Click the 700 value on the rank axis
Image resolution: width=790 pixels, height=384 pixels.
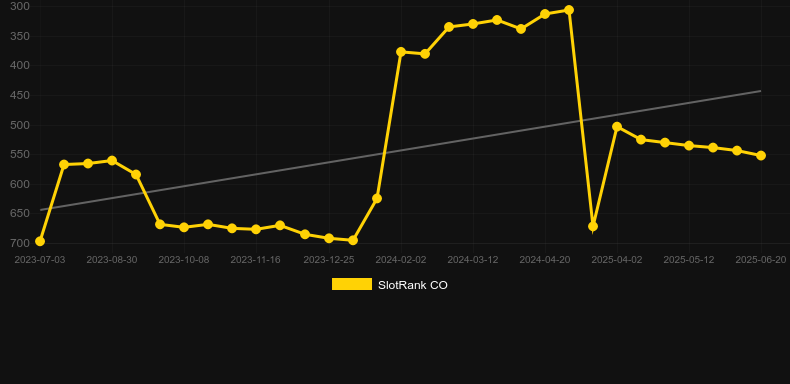20,243
